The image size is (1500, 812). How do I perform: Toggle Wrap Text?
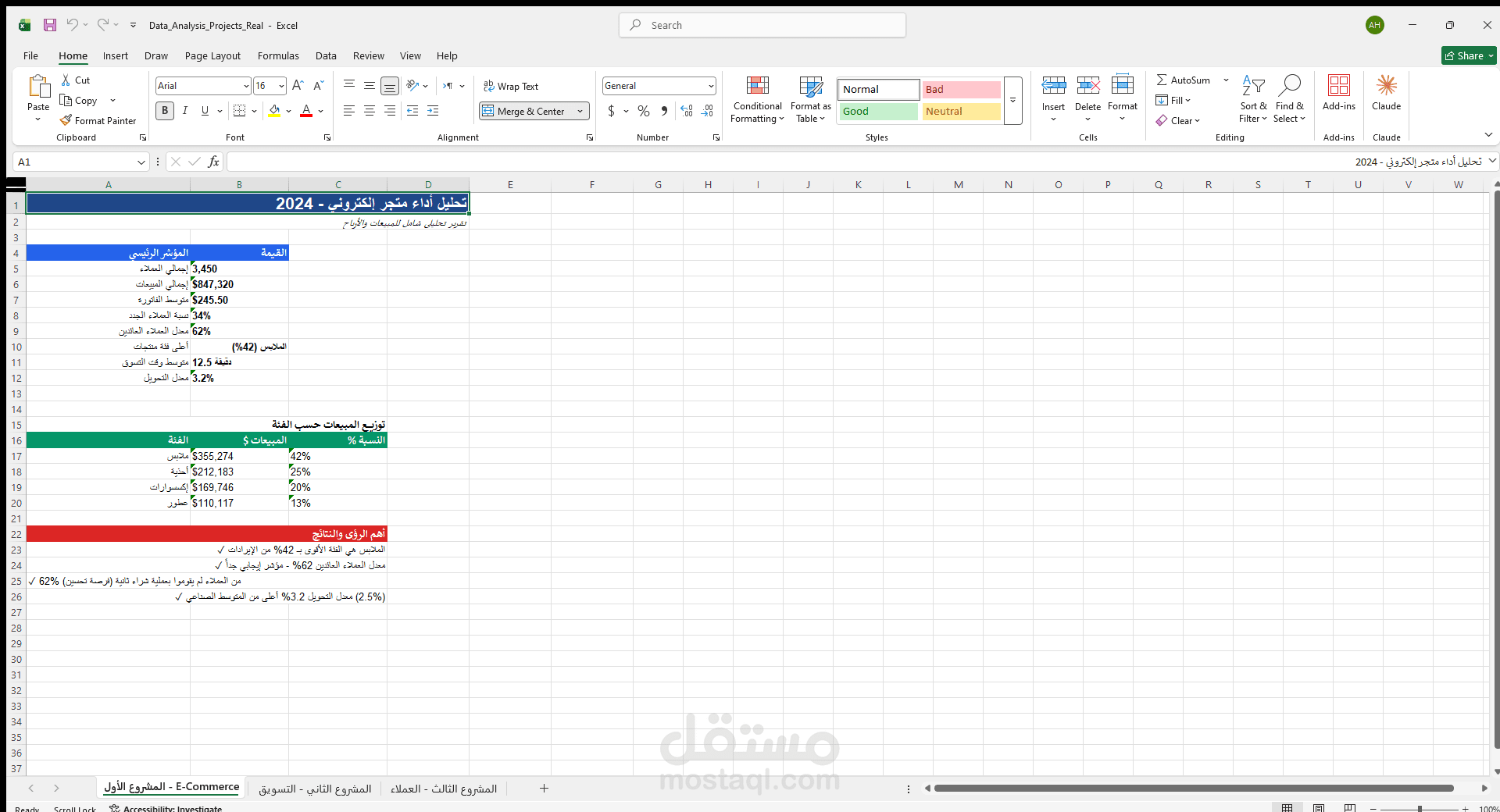pyautogui.click(x=511, y=86)
